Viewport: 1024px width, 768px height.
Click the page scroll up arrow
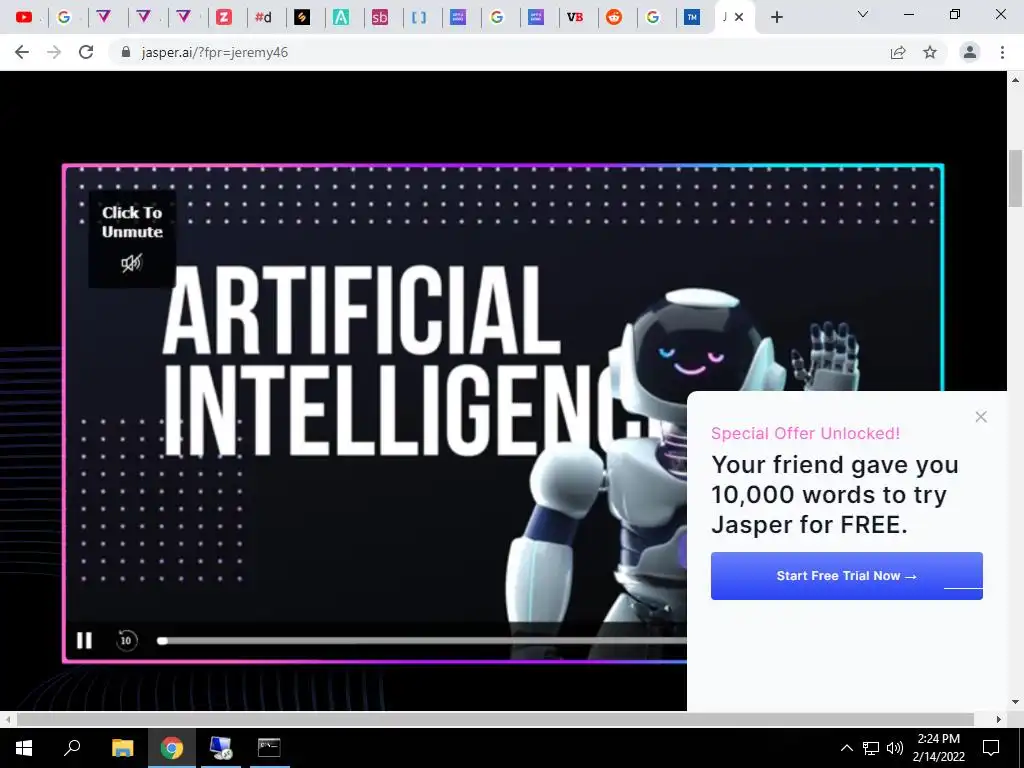click(x=1015, y=80)
